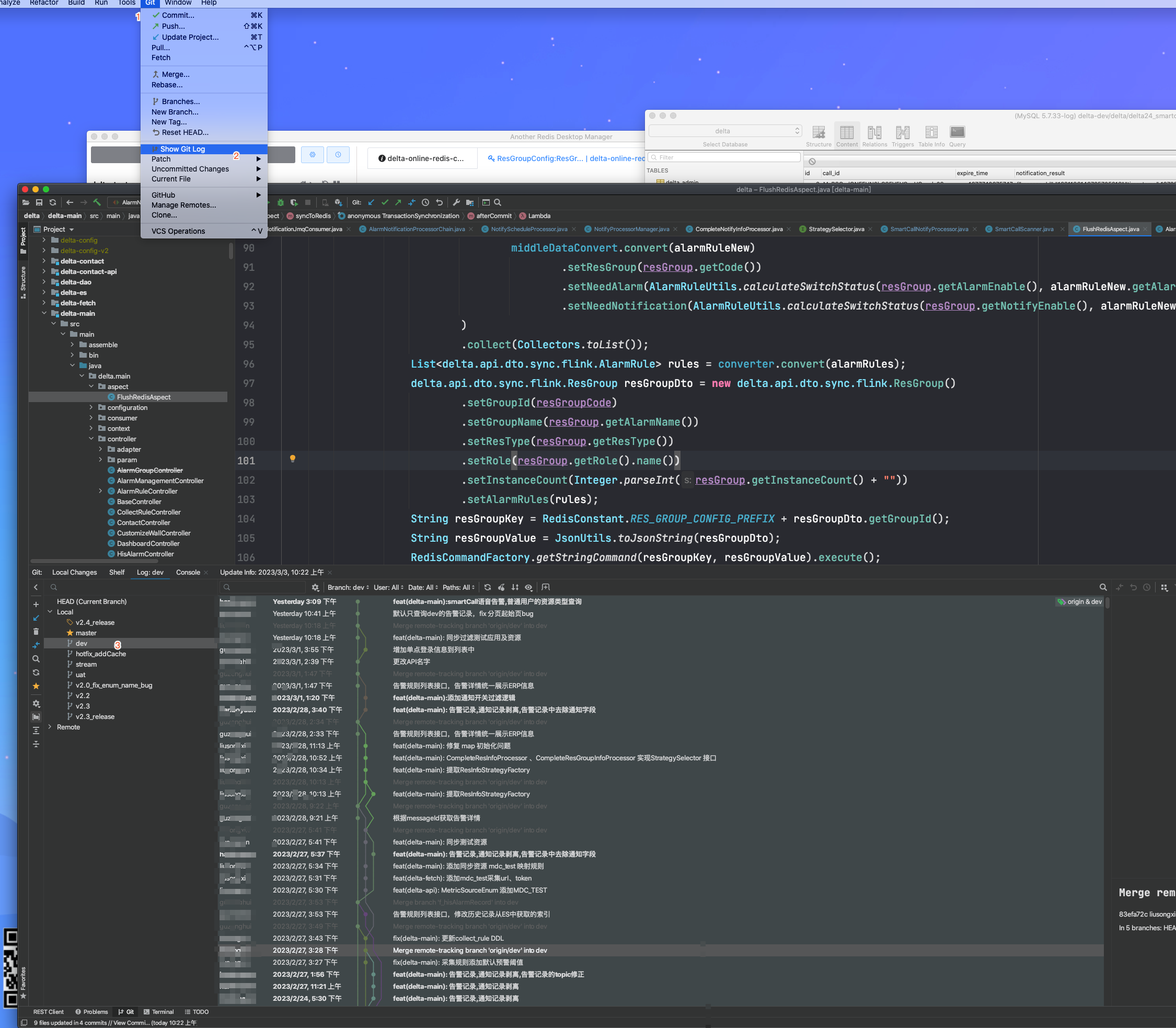Click the refresh icon in Git log toolbar
Viewport: 1176px width, 1028px height.
[487, 587]
